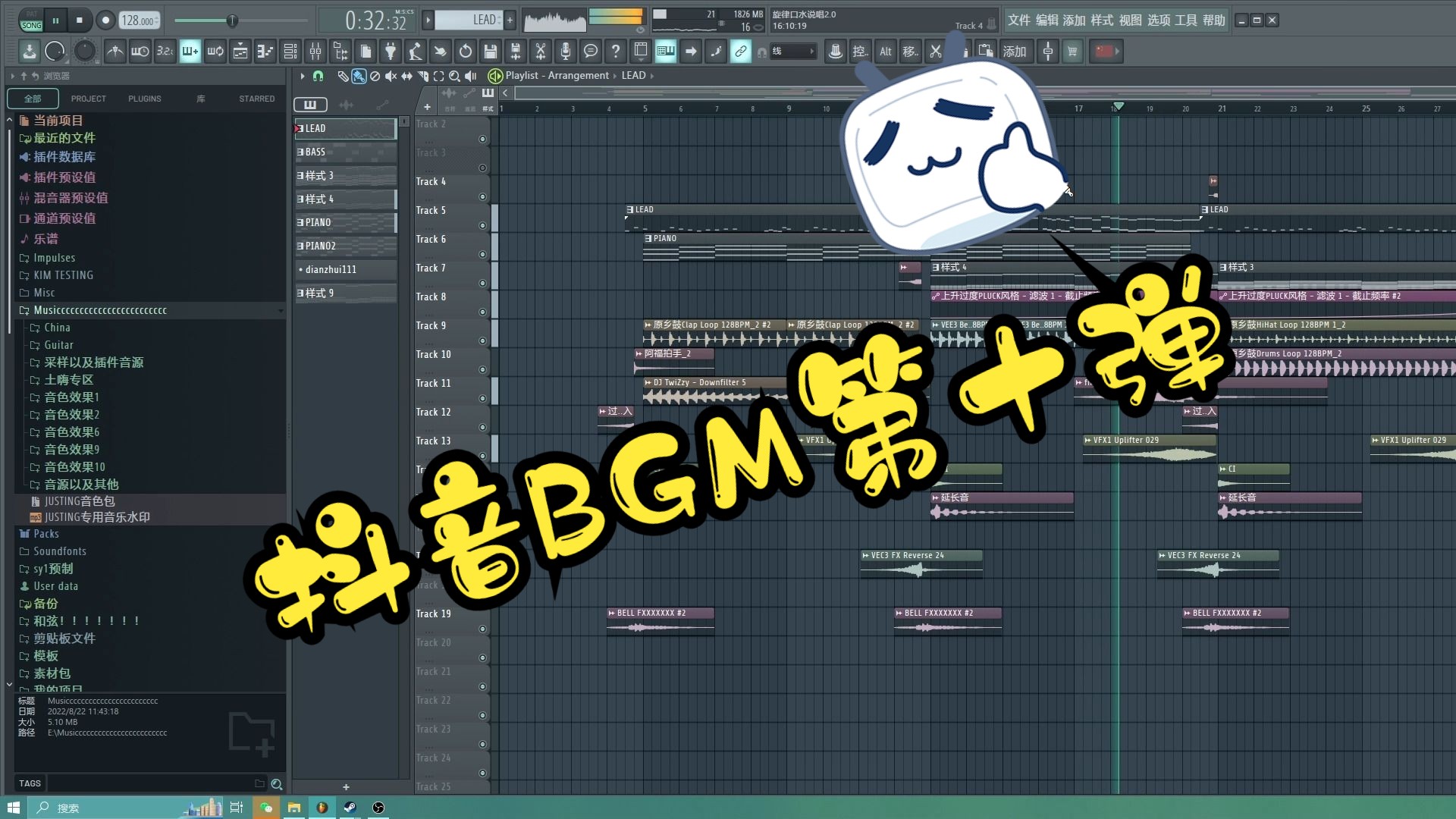Select the Mute tool in playlist toolbar
1456x819 pixels.
(391, 76)
